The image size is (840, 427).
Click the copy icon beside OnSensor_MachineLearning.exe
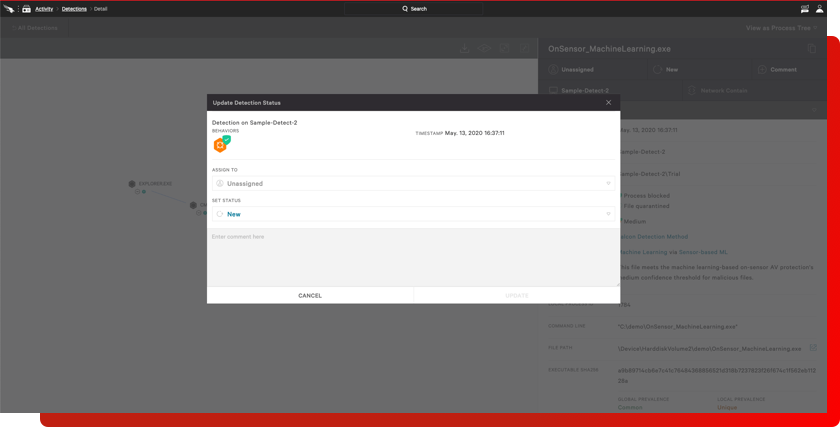[812, 48]
